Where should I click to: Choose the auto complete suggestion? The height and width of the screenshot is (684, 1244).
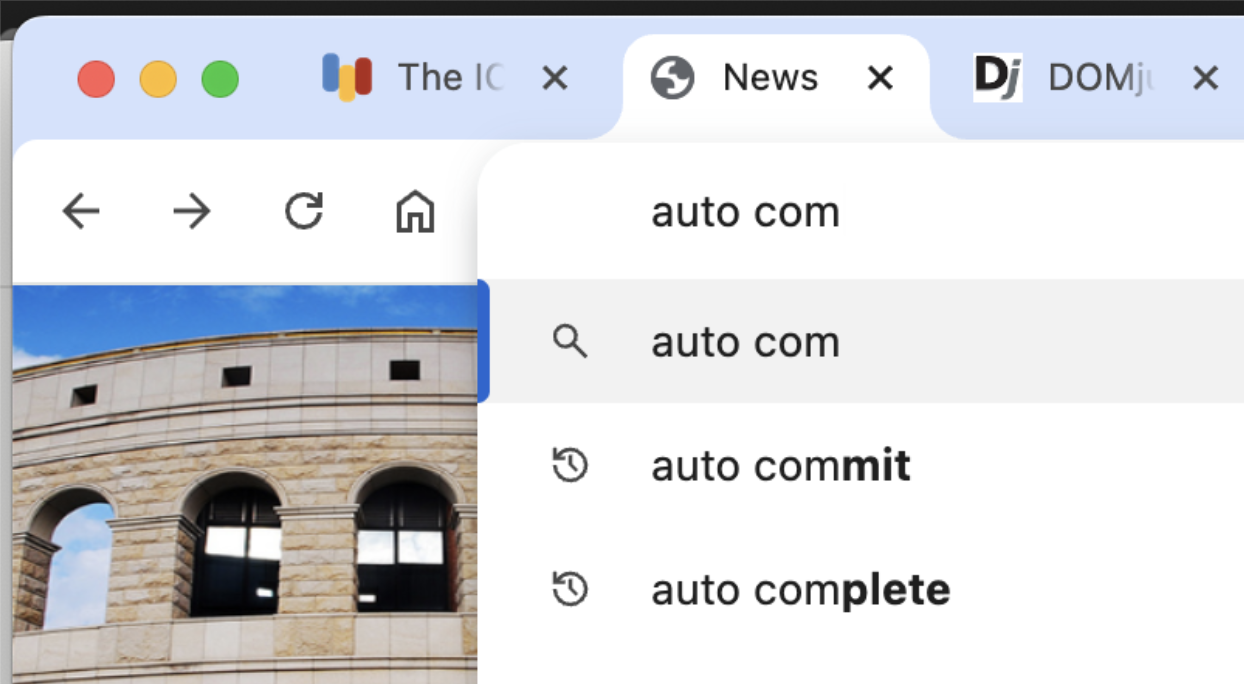click(x=800, y=590)
